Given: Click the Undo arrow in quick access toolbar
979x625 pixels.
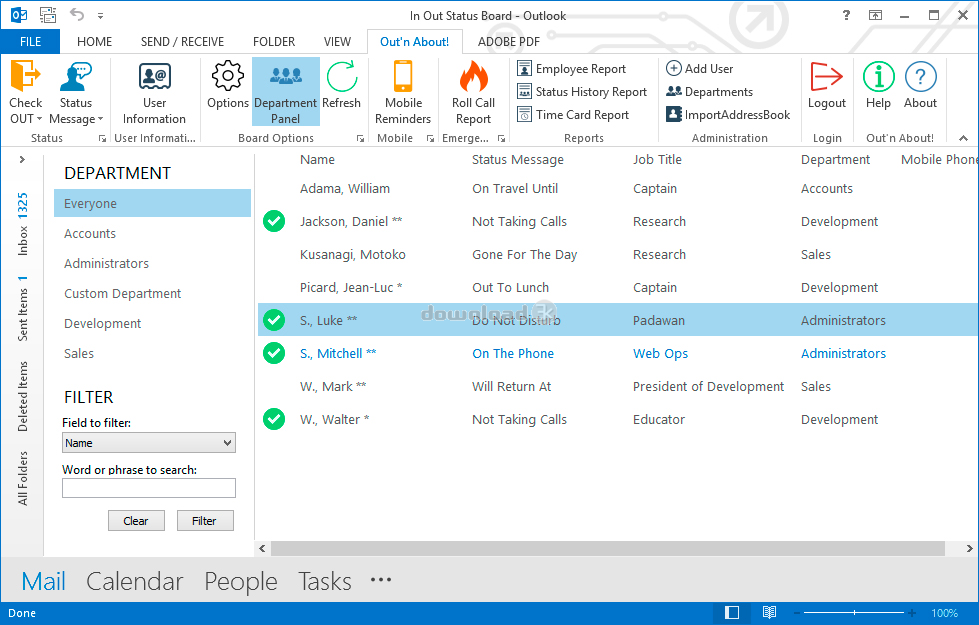Looking at the screenshot, I should pos(77,14).
